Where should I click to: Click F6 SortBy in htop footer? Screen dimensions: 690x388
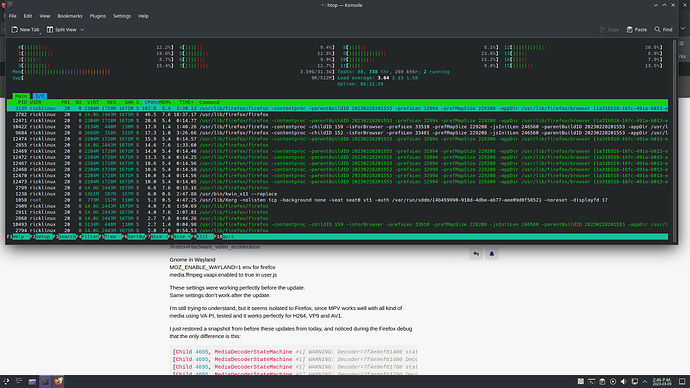pyautogui.click(x=134, y=237)
